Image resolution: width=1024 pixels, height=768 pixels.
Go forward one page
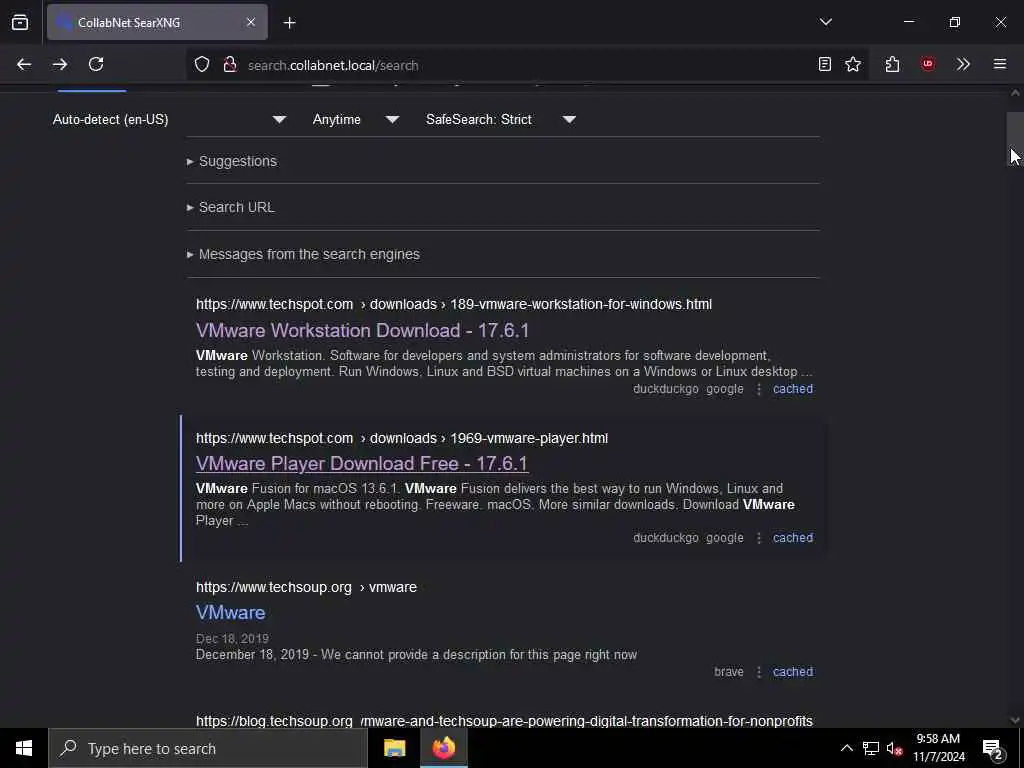point(60,64)
